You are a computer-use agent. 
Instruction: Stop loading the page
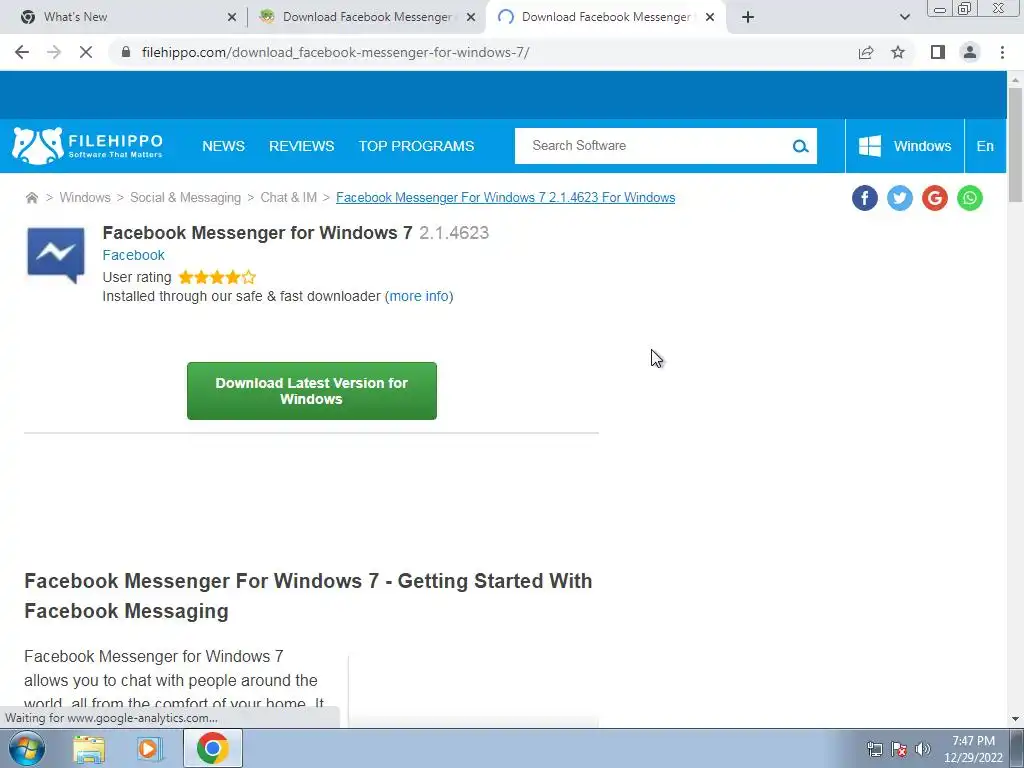(86, 52)
